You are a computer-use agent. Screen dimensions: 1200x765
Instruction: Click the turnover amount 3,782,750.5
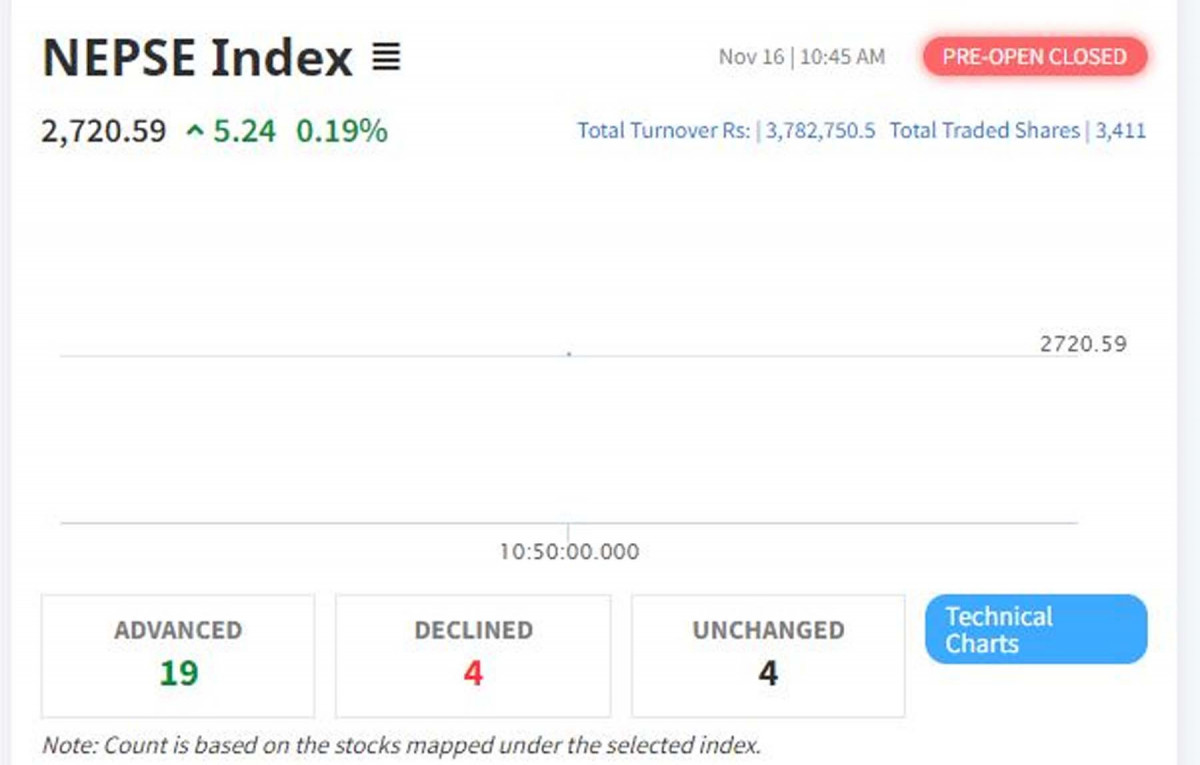(821, 131)
